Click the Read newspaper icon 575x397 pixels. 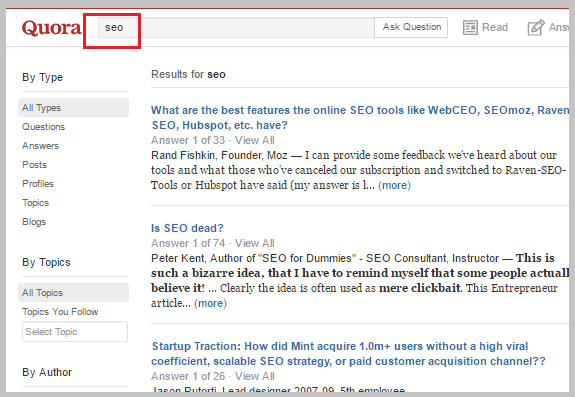470,27
